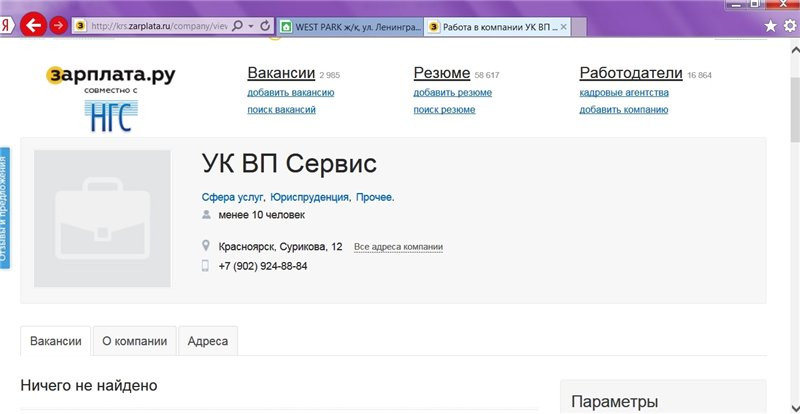
Task: Open the Прочее category link
Action: tap(374, 198)
